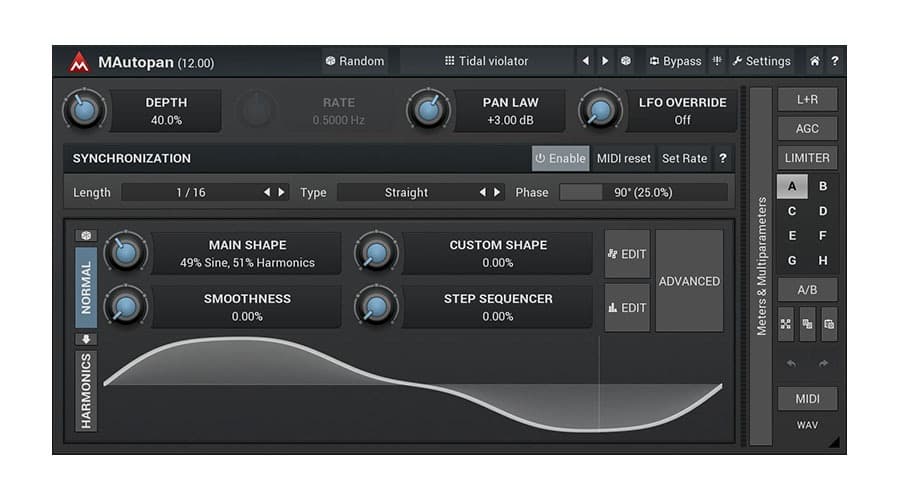Click Length next arrow
900x500 pixels.
click(281, 192)
